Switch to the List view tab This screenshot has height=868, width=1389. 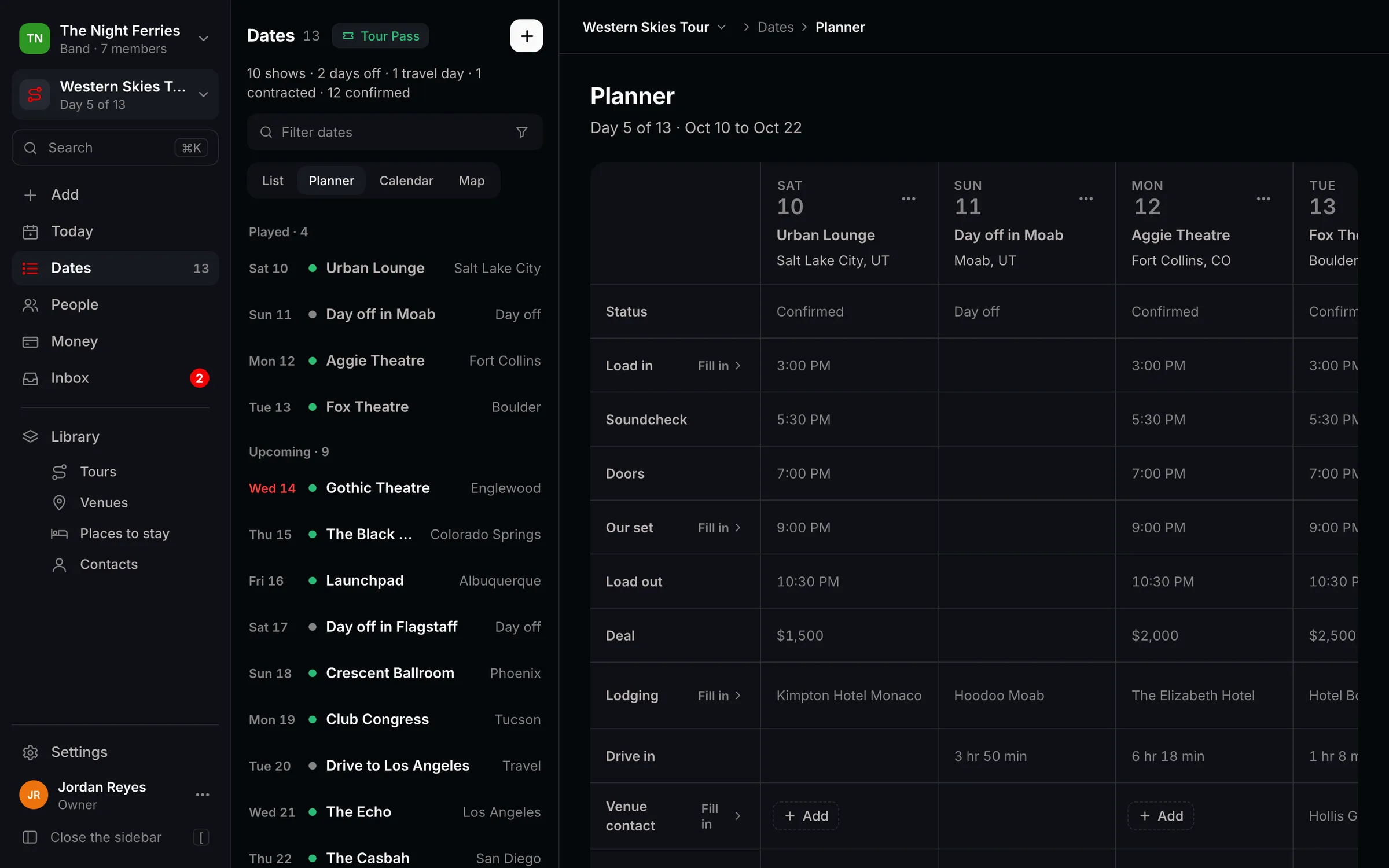point(273,181)
